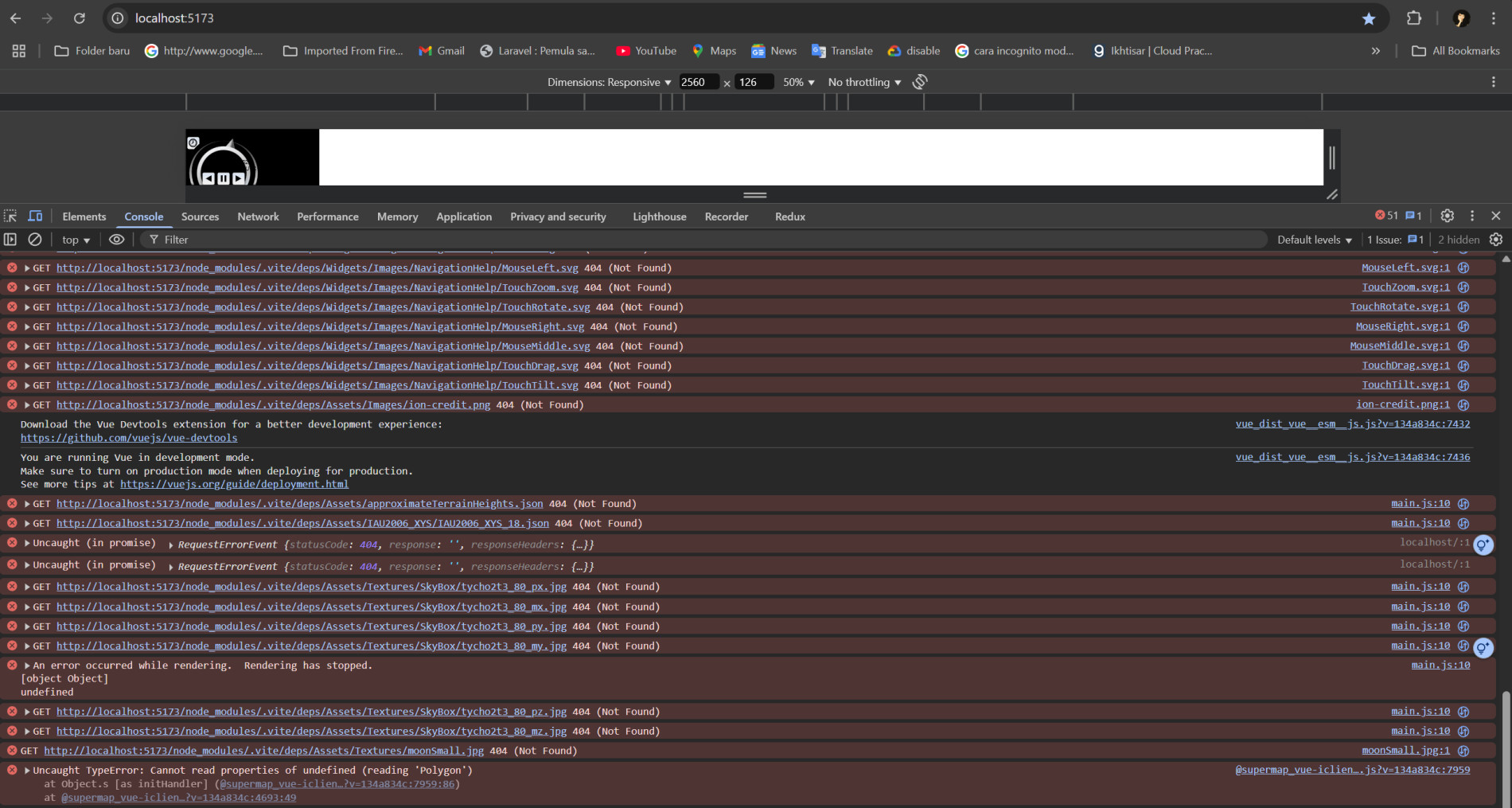1512x808 pixels.
Task: Click the viewport width field 2560
Action: (699, 82)
